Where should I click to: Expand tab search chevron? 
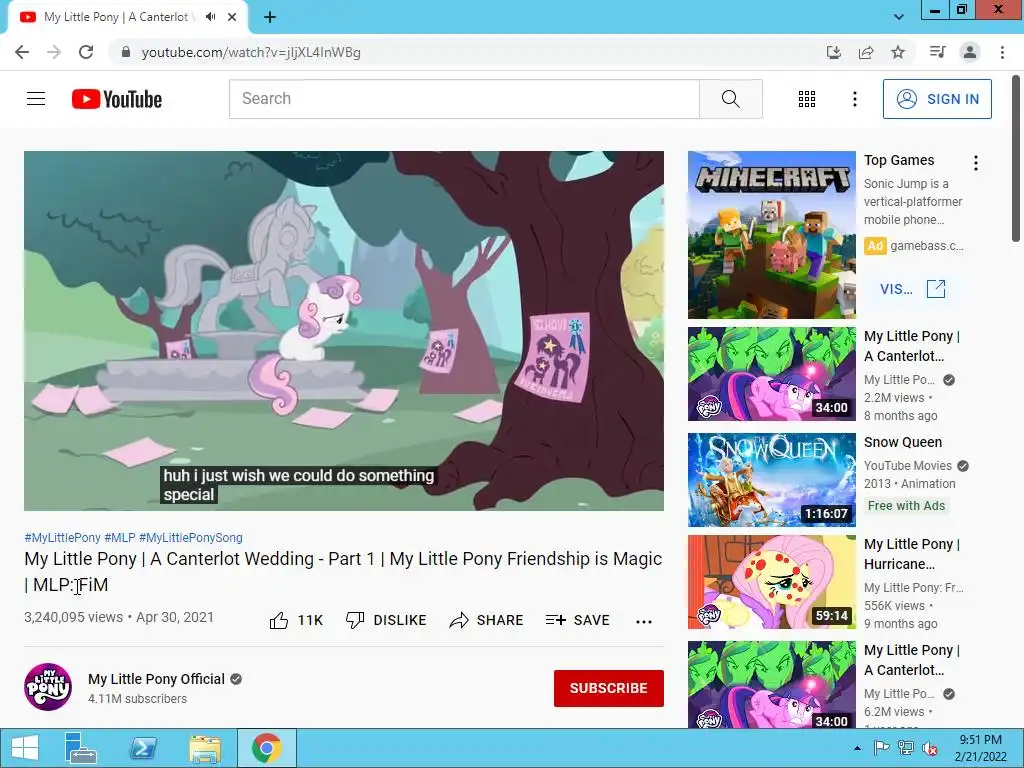[899, 17]
